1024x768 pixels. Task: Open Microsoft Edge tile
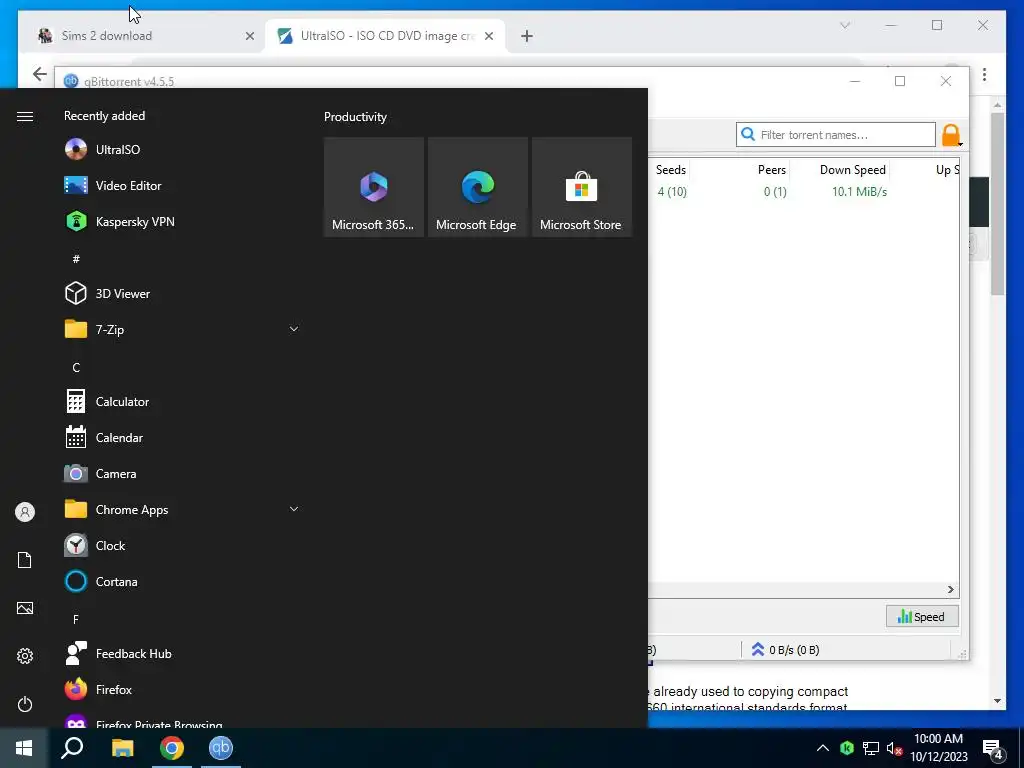(x=477, y=187)
